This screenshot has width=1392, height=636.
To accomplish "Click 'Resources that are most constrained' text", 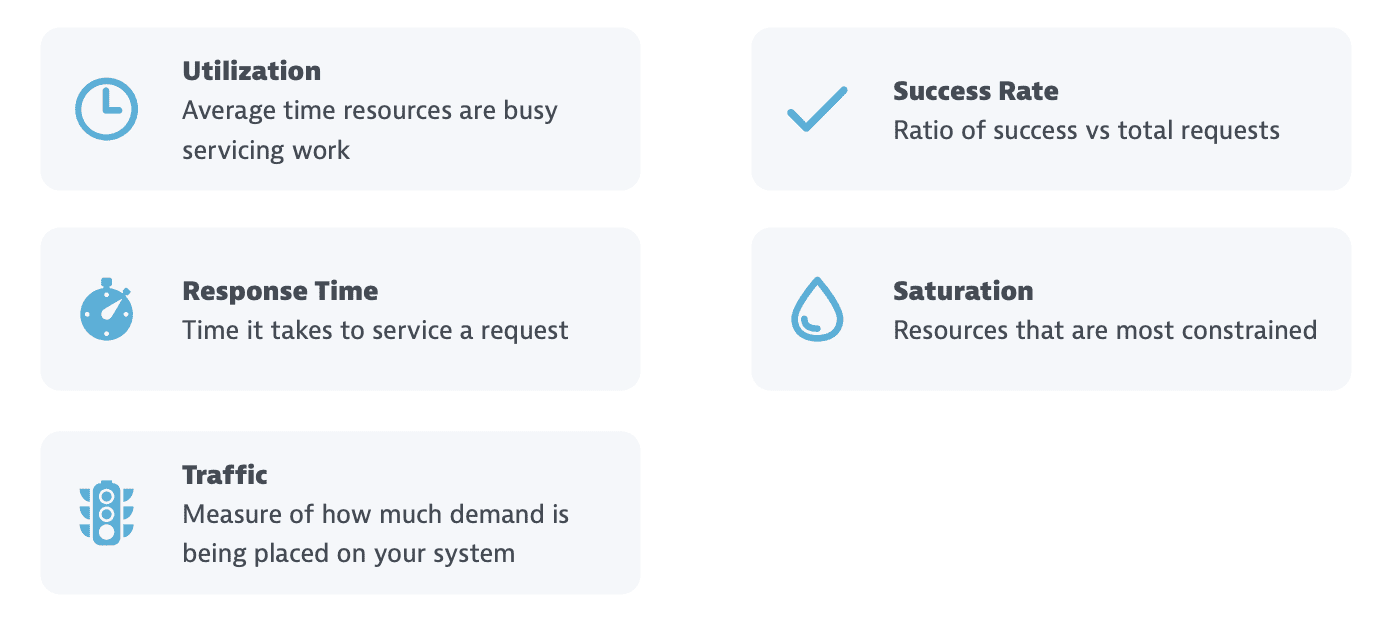I will (1105, 330).
